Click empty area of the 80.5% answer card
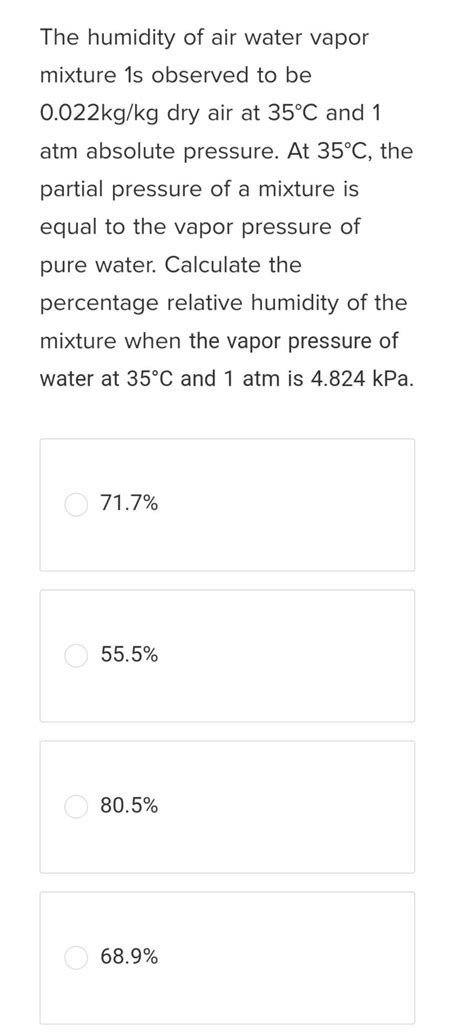Viewport: 474px width, 1034px height. point(283,806)
